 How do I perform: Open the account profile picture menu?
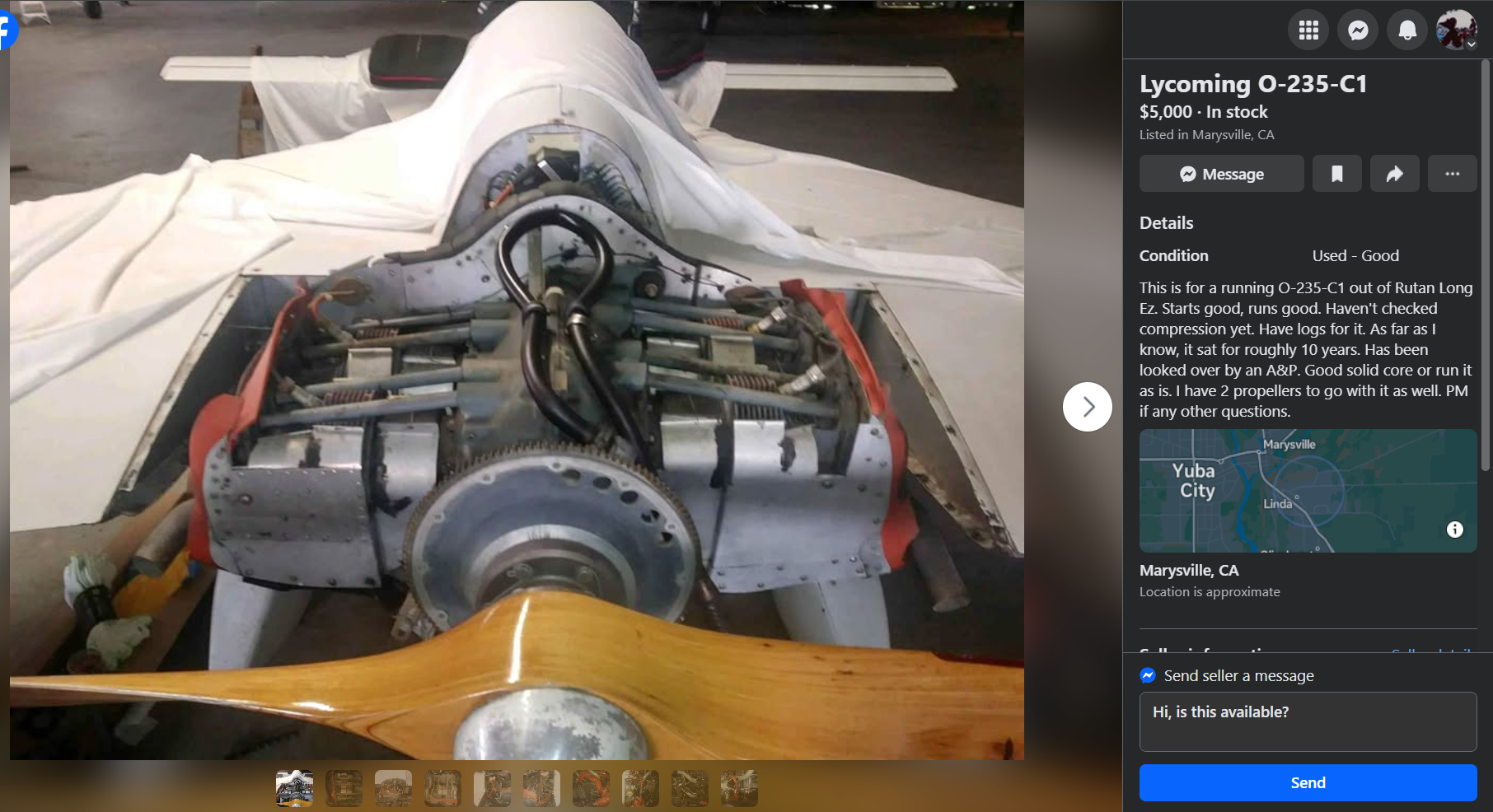pos(1457,30)
